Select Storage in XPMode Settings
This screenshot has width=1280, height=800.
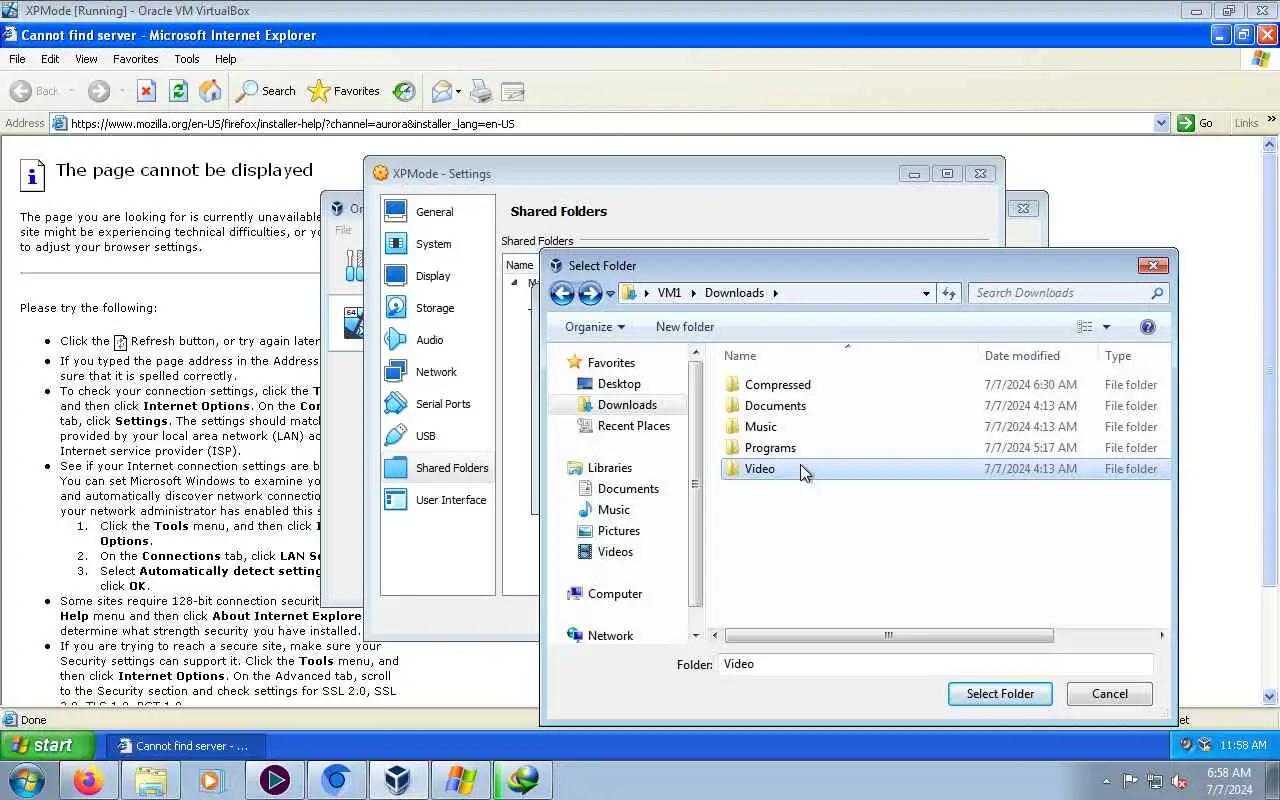[437, 308]
